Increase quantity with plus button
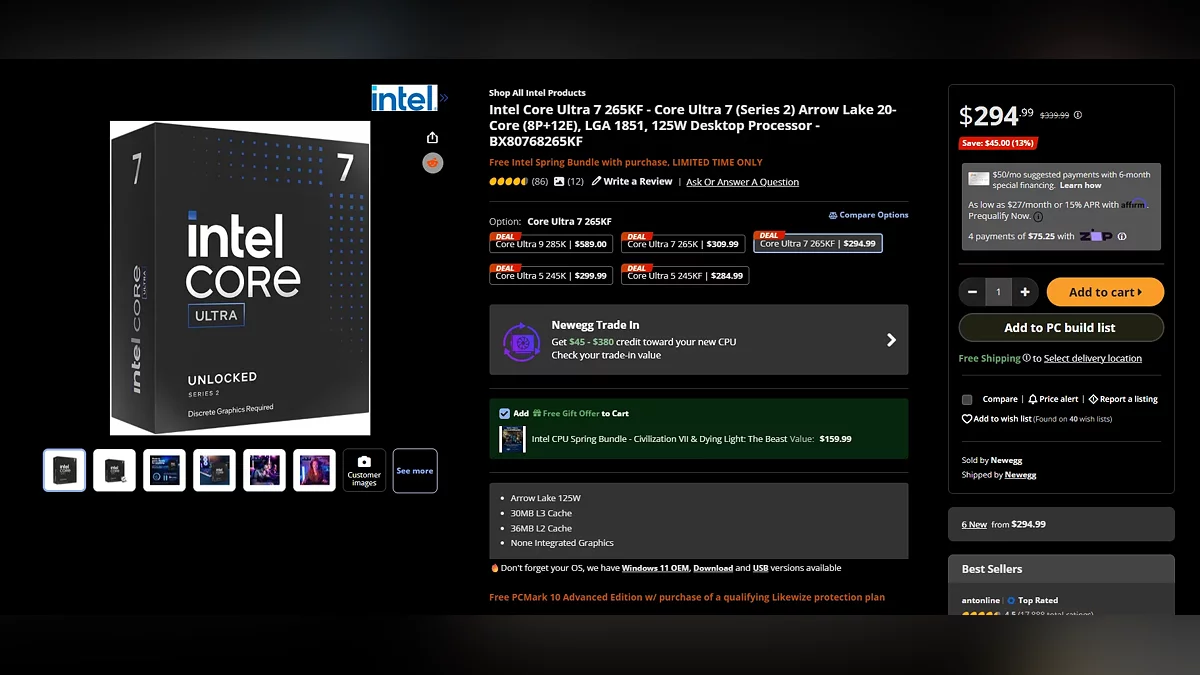Screen dimensions: 1200x675 point(1025,292)
